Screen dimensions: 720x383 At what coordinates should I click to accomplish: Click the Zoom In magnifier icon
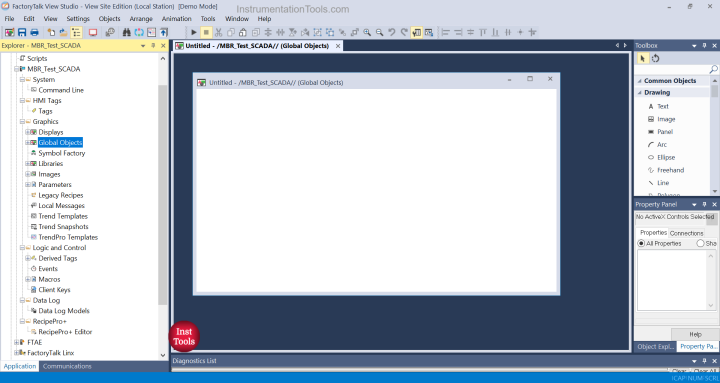point(367,32)
